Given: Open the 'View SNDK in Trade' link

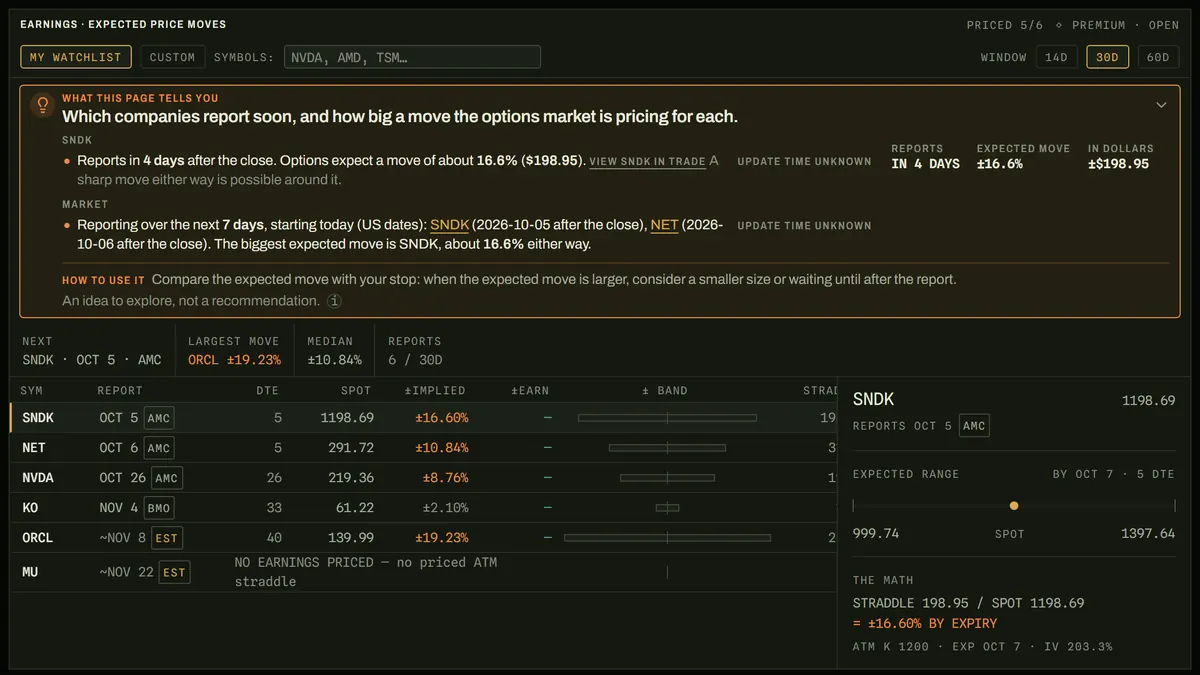Looking at the screenshot, I should pyautogui.click(x=648, y=161).
